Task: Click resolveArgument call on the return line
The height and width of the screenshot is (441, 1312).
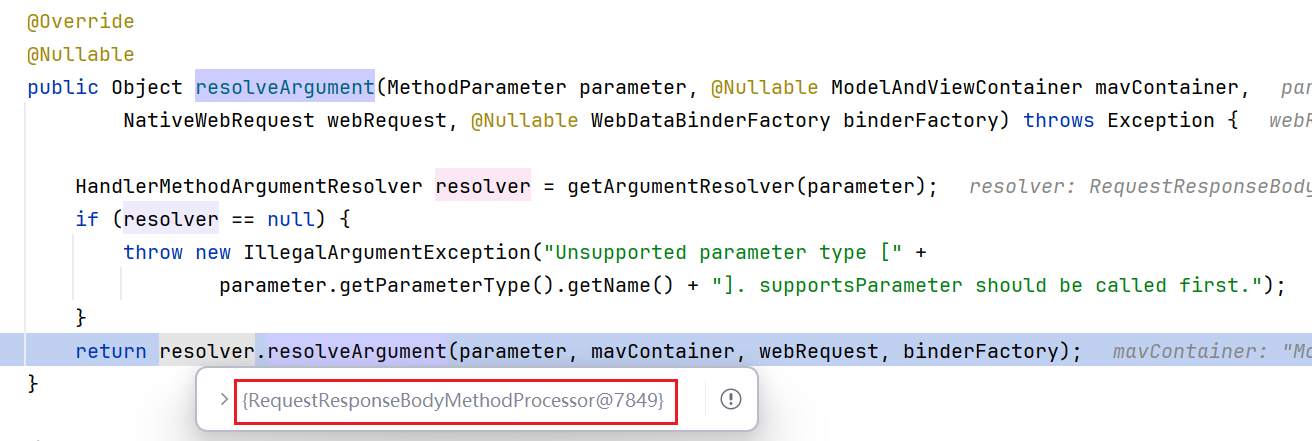Action: tap(357, 351)
